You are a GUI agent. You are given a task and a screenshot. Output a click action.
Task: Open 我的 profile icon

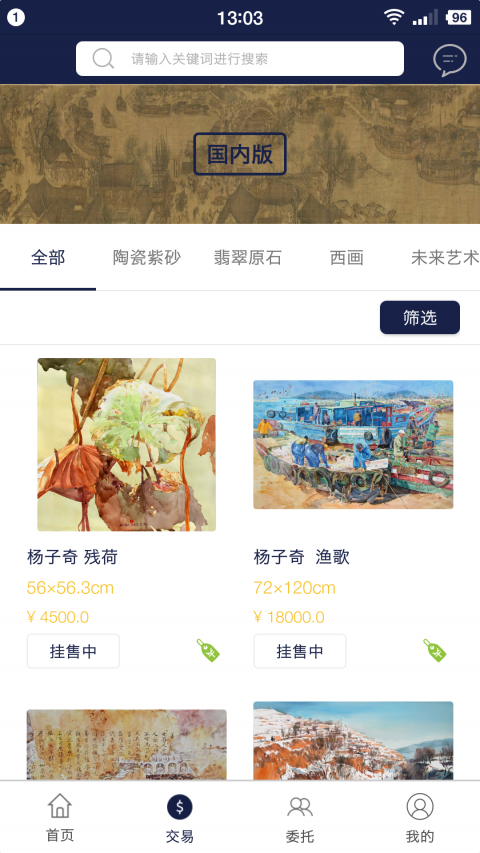(x=420, y=806)
